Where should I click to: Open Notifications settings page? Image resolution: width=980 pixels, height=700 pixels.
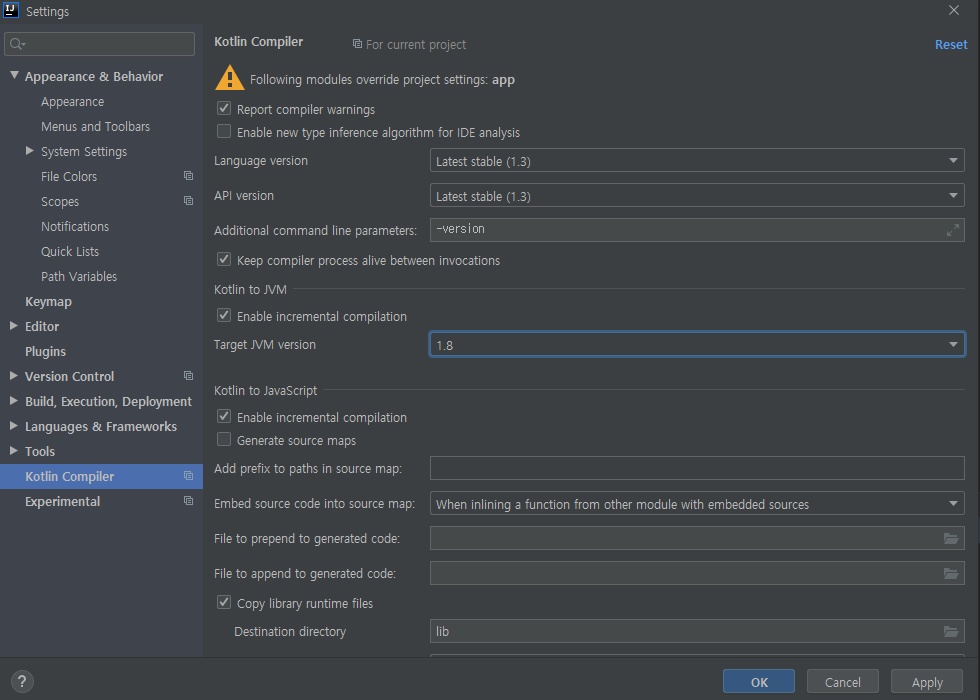click(75, 226)
